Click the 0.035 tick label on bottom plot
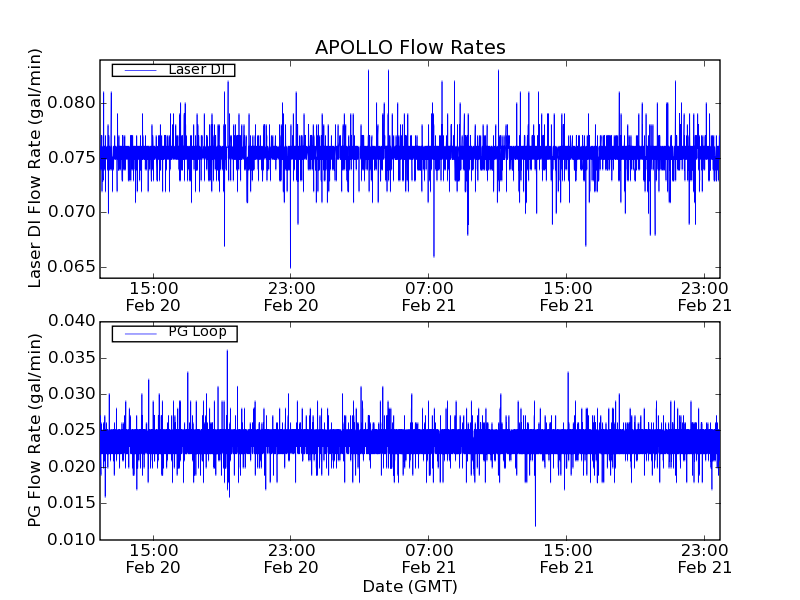The height and width of the screenshot is (600, 800). click(x=71, y=358)
